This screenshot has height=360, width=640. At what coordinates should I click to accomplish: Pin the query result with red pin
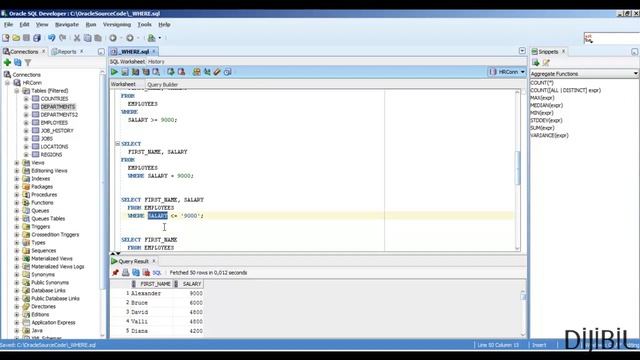click(116, 273)
